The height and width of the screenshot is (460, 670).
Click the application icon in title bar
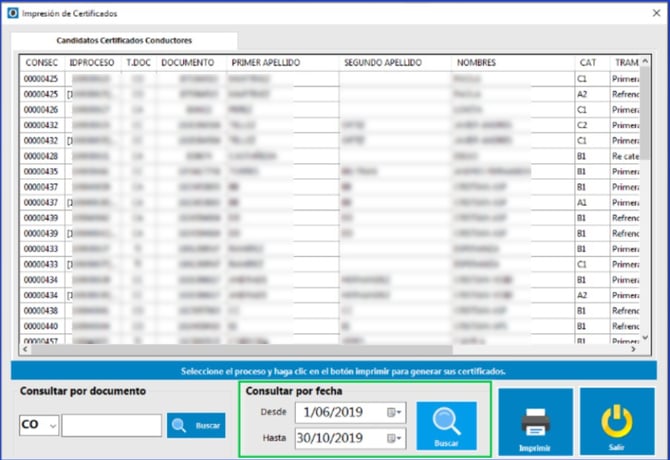[11, 14]
